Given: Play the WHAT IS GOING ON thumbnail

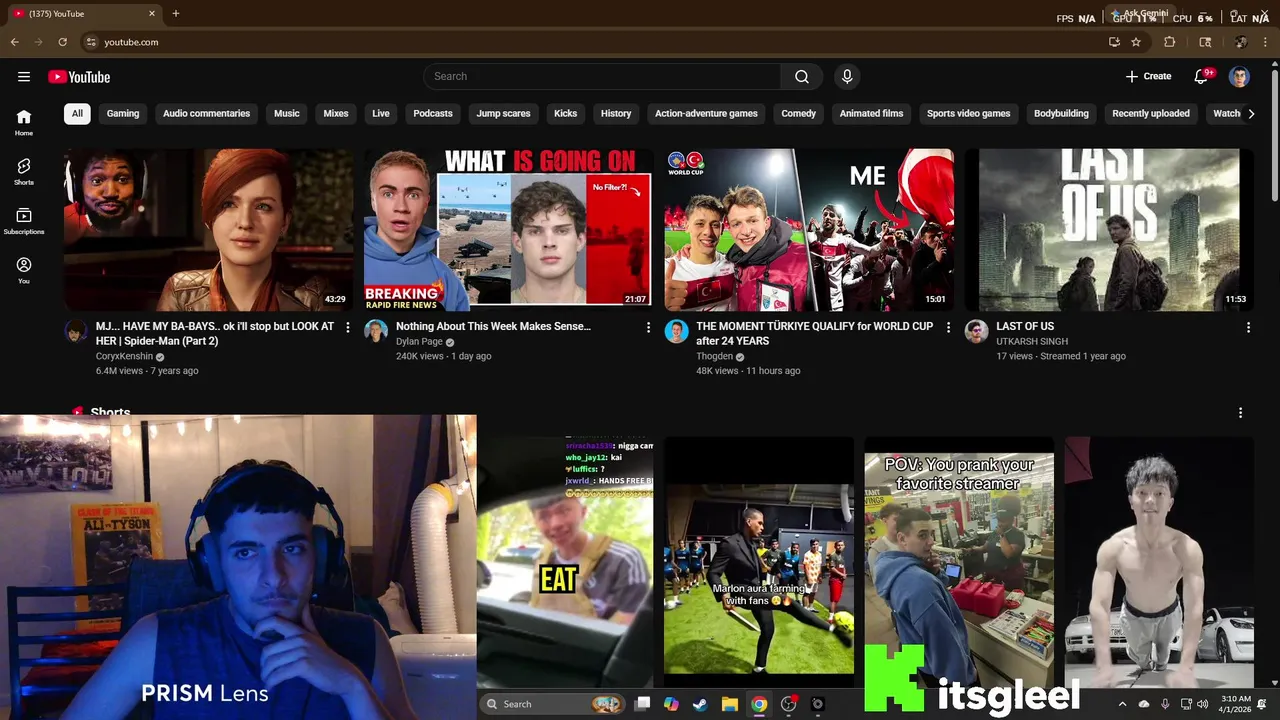Looking at the screenshot, I should pos(509,230).
